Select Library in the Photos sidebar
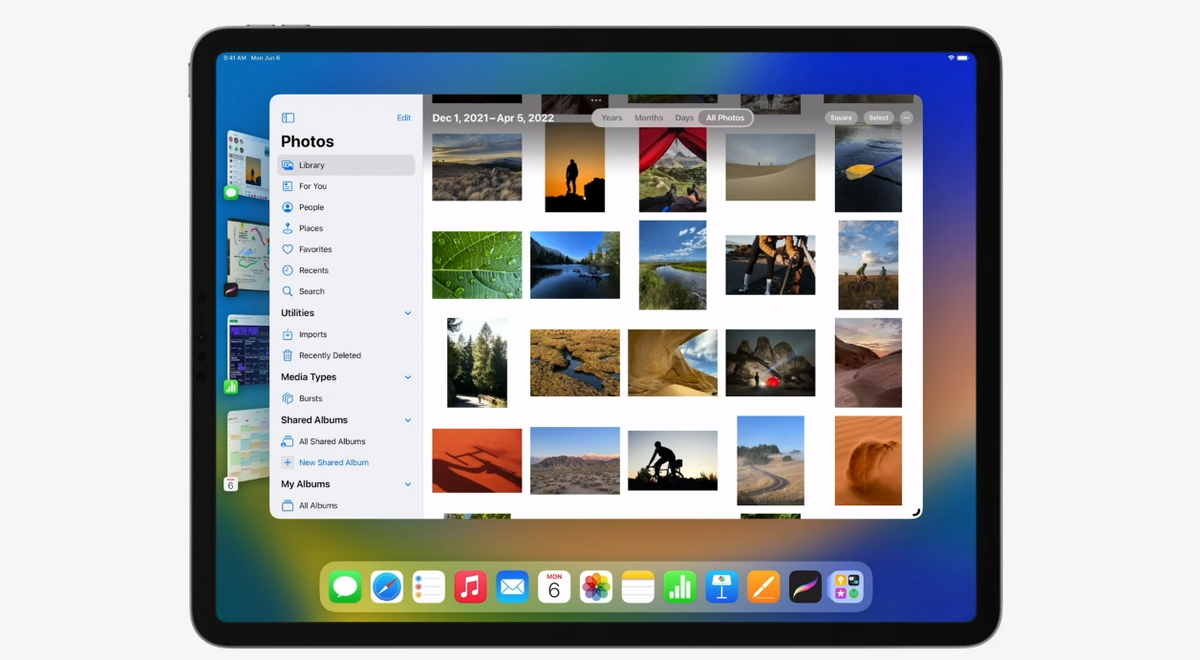Viewport: 1200px width, 660px height. coord(346,165)
